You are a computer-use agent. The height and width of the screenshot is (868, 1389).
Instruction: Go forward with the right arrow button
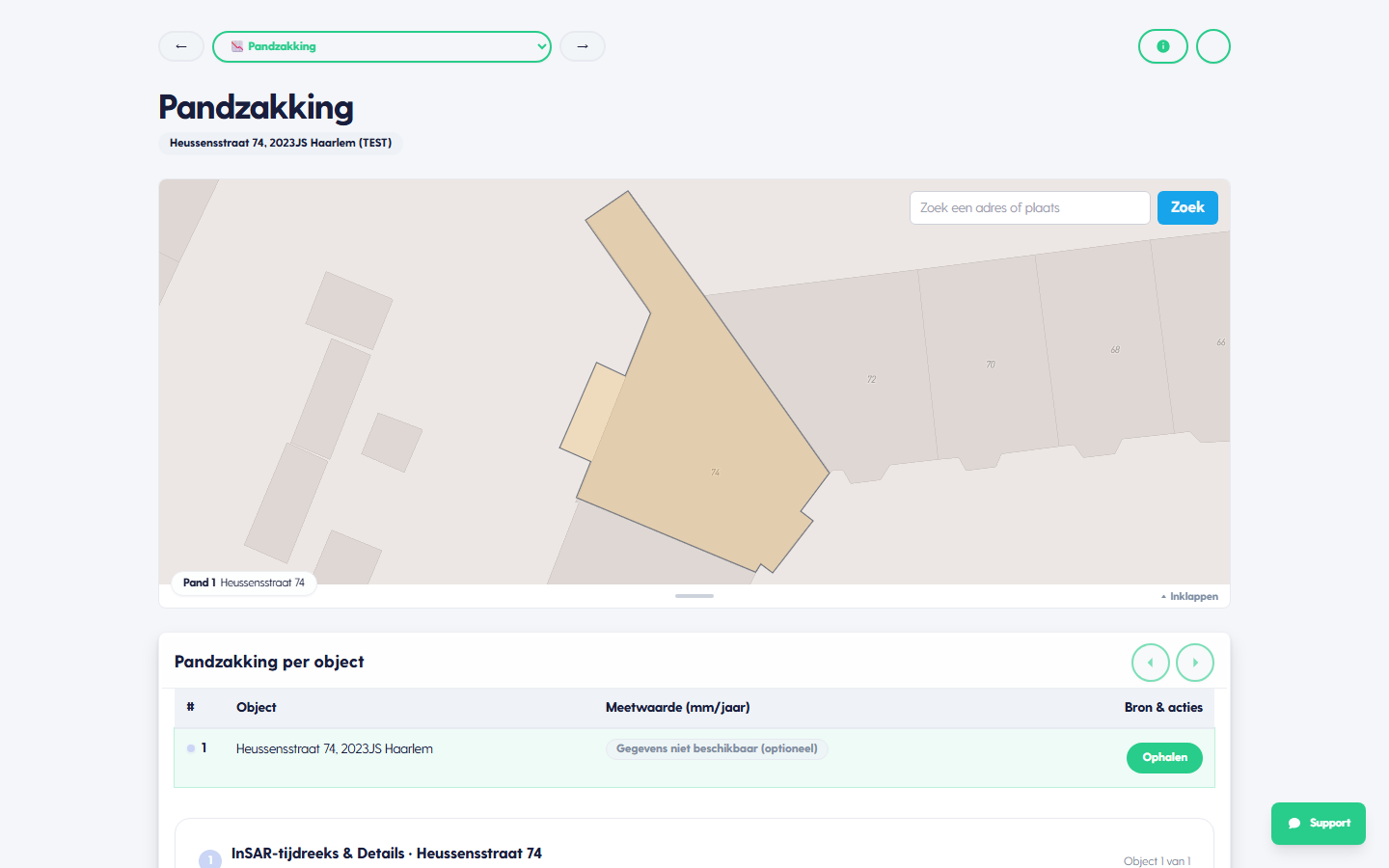coord(583,46)
